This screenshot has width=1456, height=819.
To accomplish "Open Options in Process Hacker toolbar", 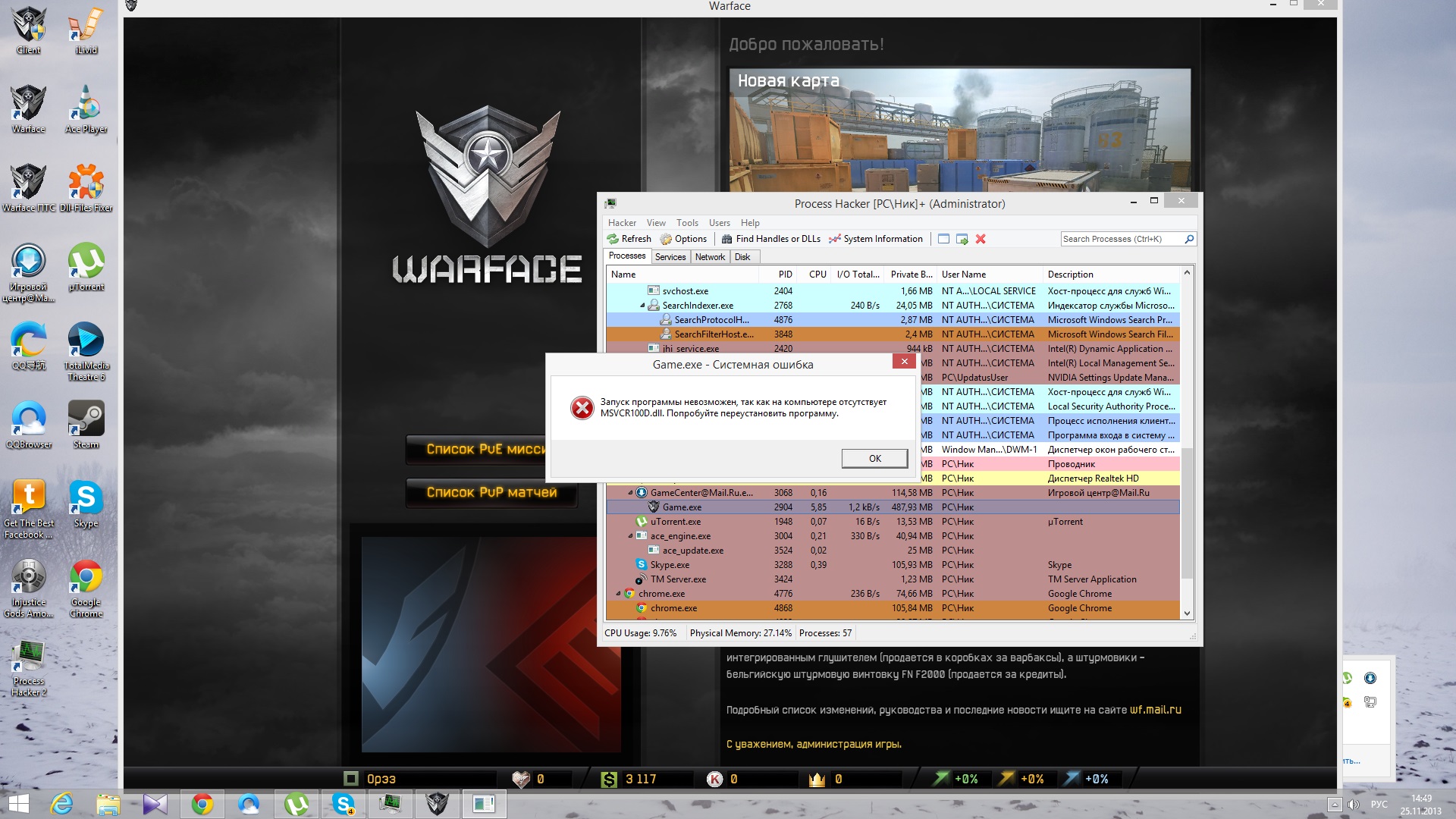I will pos(682,239).
